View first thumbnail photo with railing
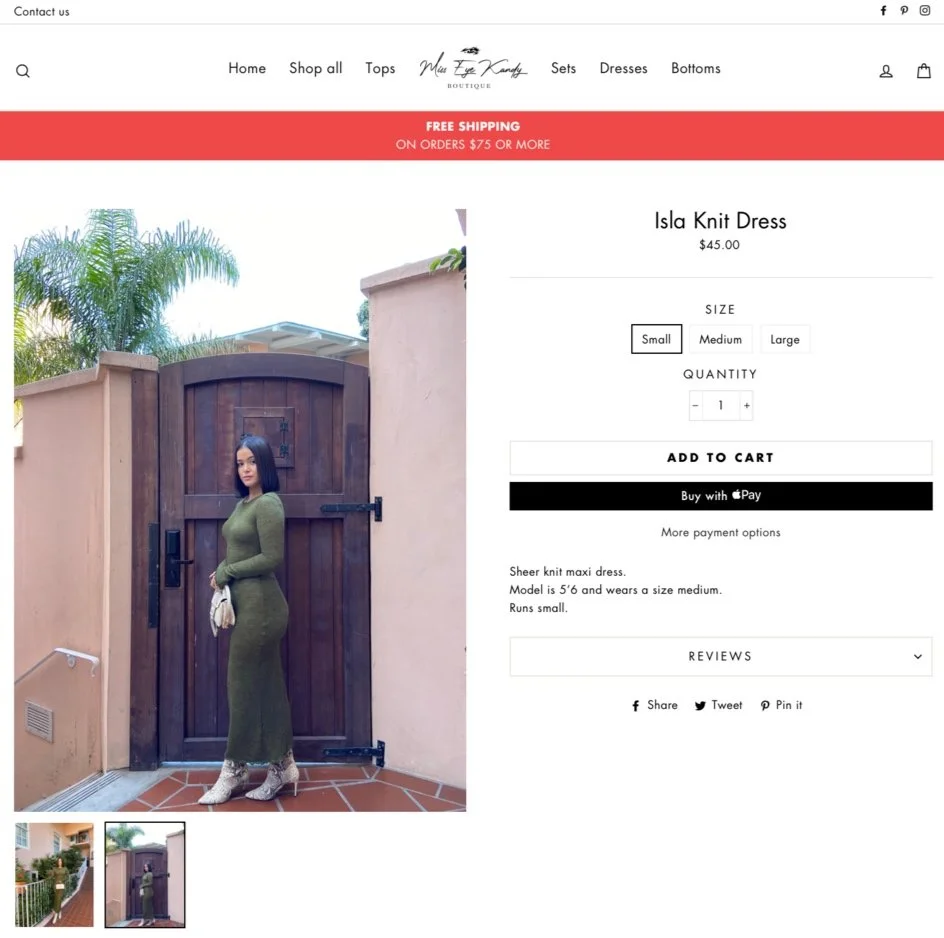The height and width of the screenshot is (938, 944). click(54, 874)
